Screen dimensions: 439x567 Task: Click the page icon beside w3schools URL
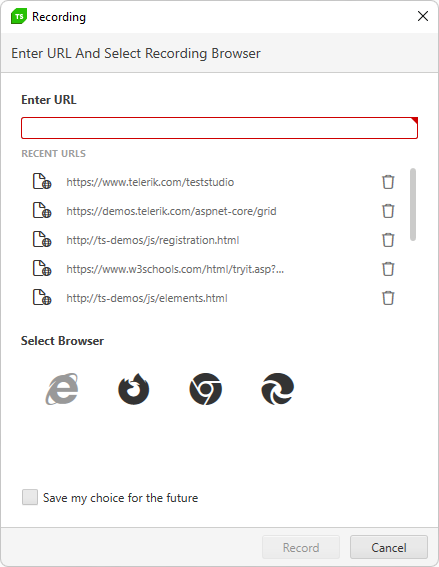(42, 268)
